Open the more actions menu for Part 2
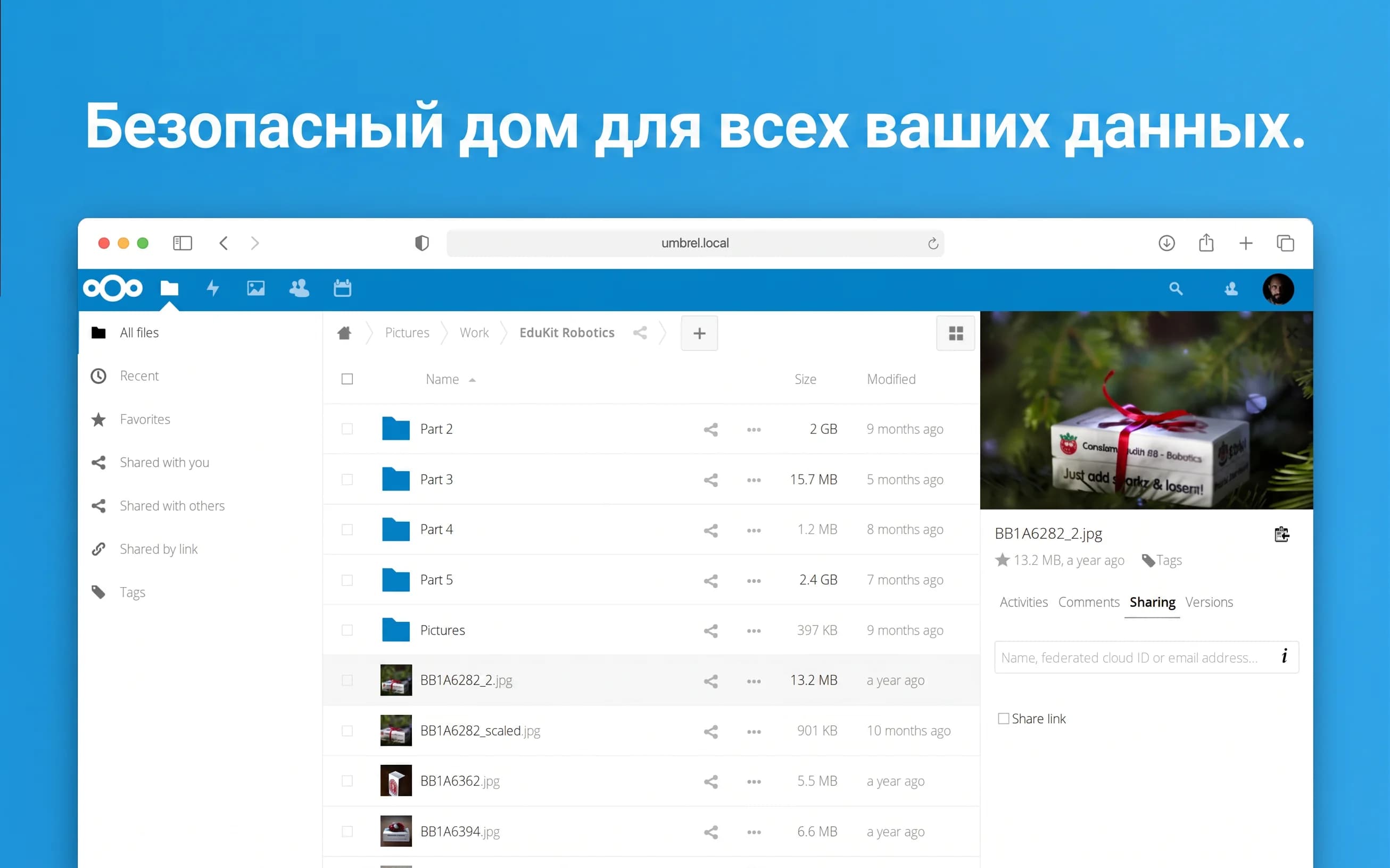 pos(754,429)
